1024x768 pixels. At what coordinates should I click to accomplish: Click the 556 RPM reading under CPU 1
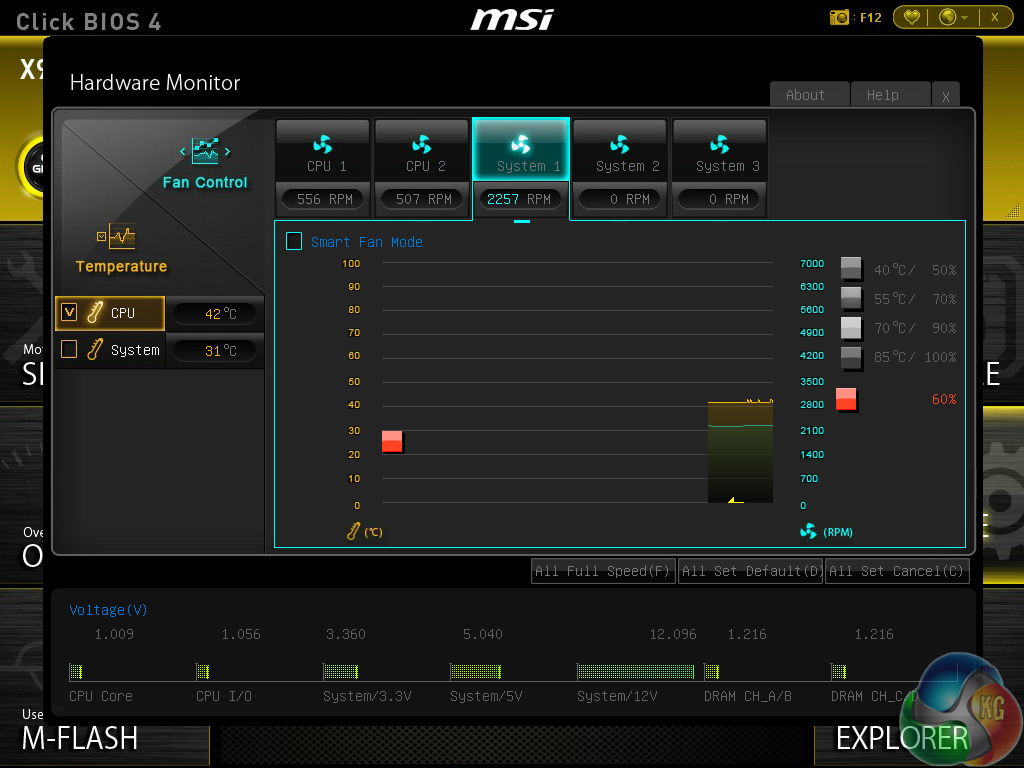click(x=324, y=199)
